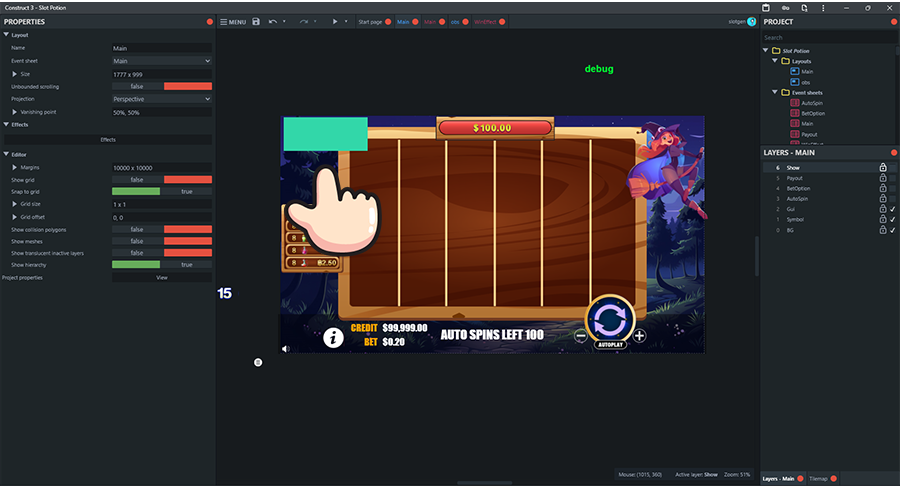Switch to the Start page tab
The width and height of the screenshot is (900, 488).
coord(370,22)
